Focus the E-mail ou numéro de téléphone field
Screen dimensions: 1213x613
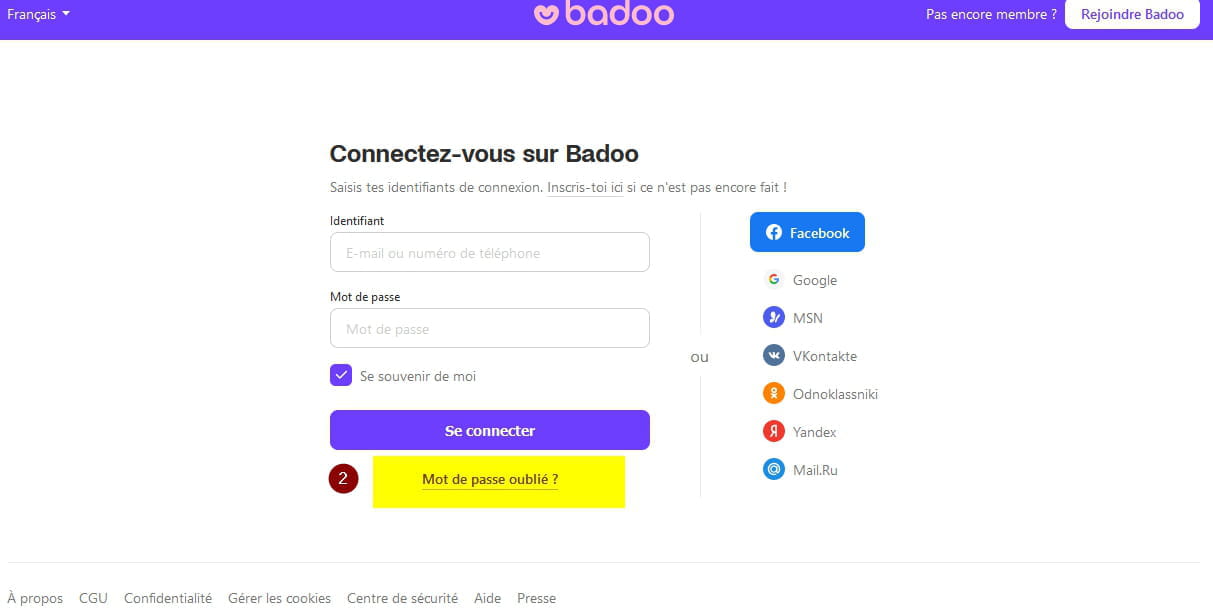490,252
